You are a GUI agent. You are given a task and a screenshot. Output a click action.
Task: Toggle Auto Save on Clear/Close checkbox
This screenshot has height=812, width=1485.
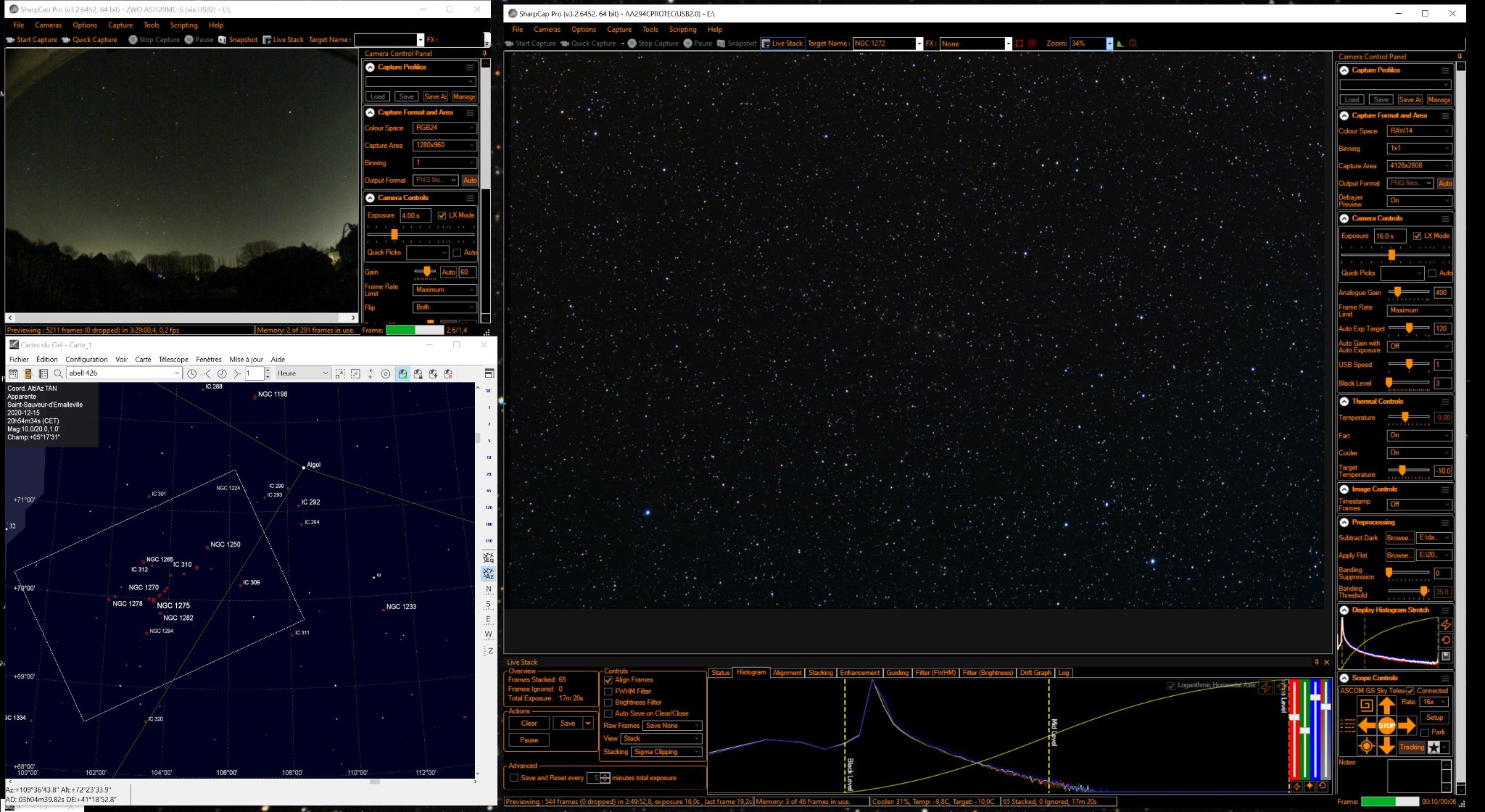608,713
